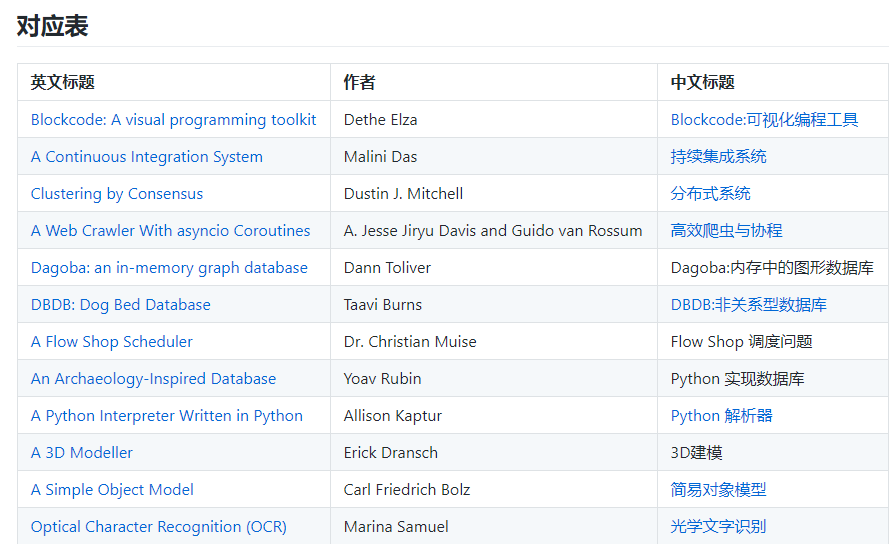Click the '高效爬虫与协程' link
Viewport: 889px width, 544px height.
click(726, 231)
